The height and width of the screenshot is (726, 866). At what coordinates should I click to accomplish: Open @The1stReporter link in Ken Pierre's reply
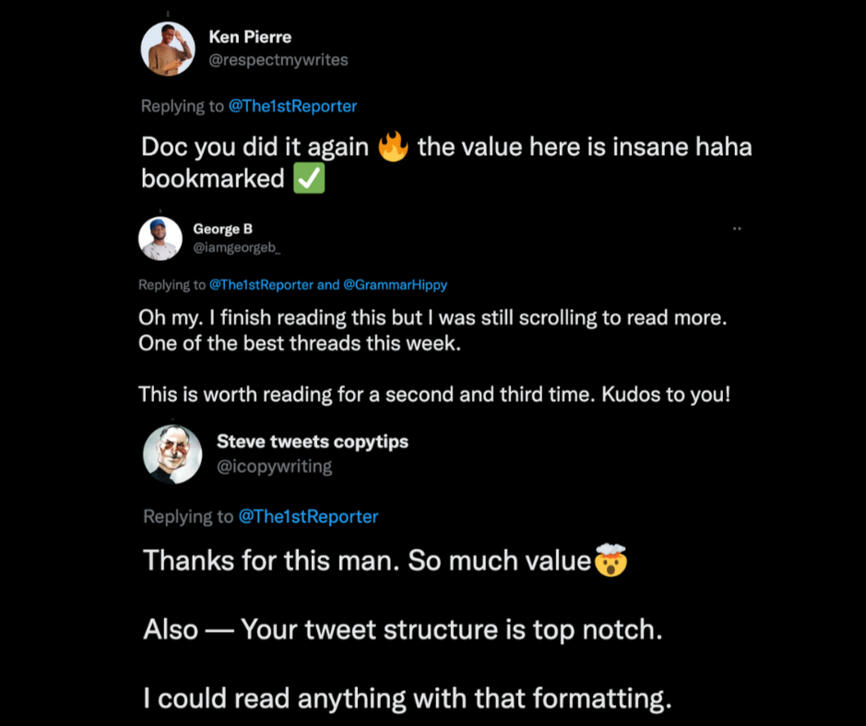[x=293, y=106]
